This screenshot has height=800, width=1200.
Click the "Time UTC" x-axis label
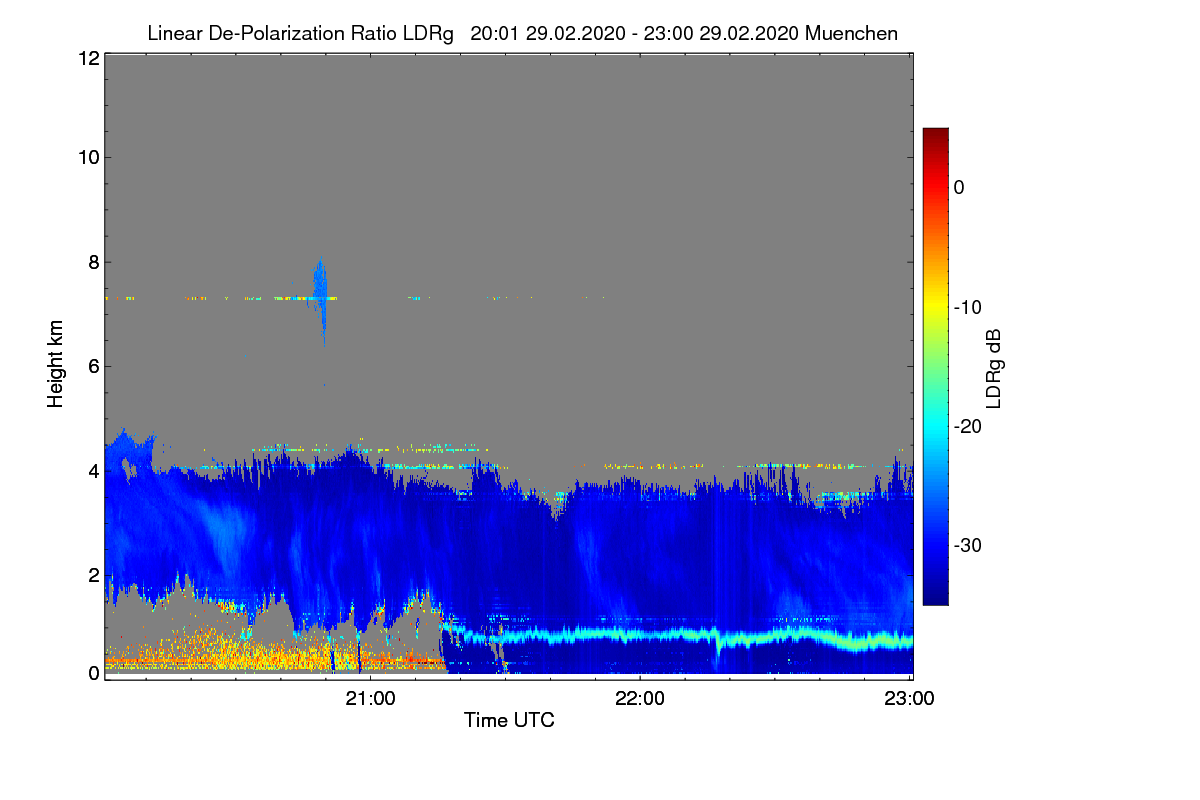point(509,720)
